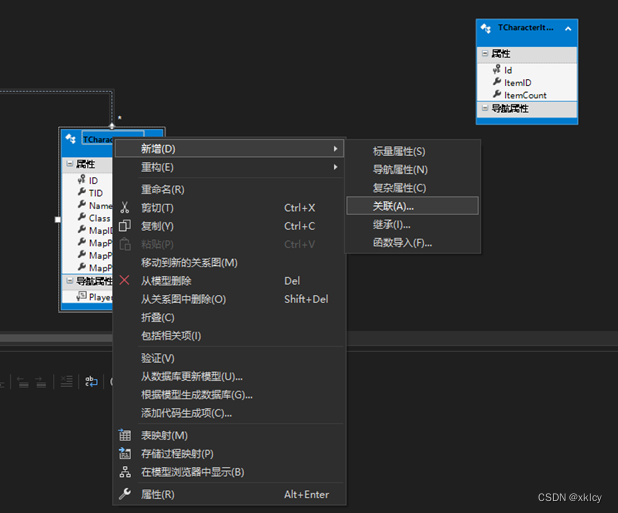Click stored procedure mapping icon
The height and width of the screenshot is (513, 618).
coord(125,454)
